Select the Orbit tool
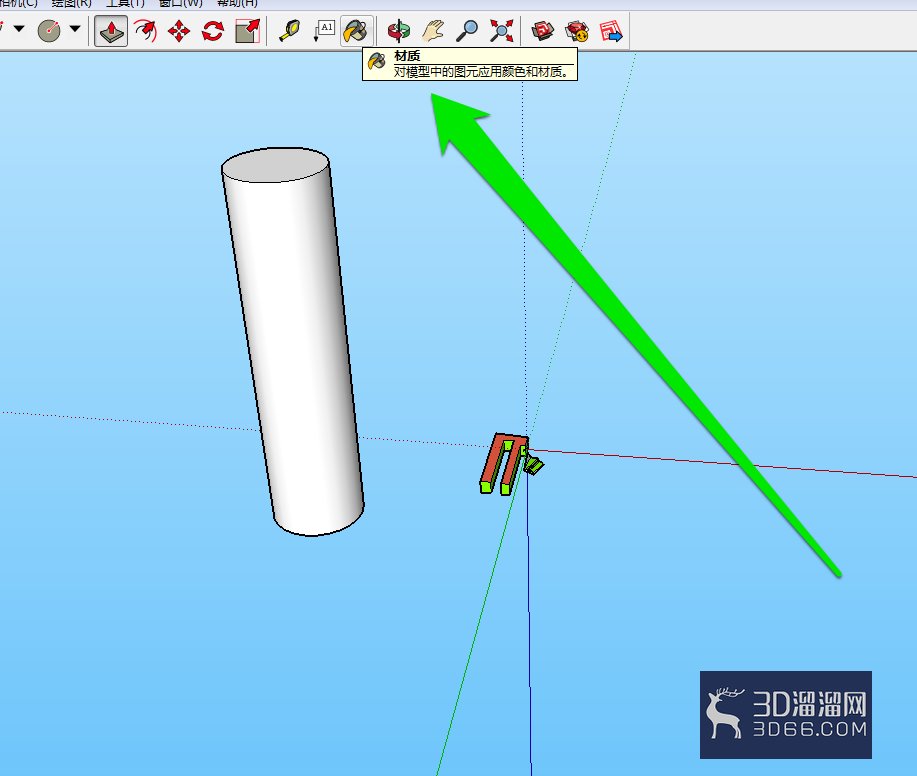Viewport: 917px width, 776px height. point(399,31)
